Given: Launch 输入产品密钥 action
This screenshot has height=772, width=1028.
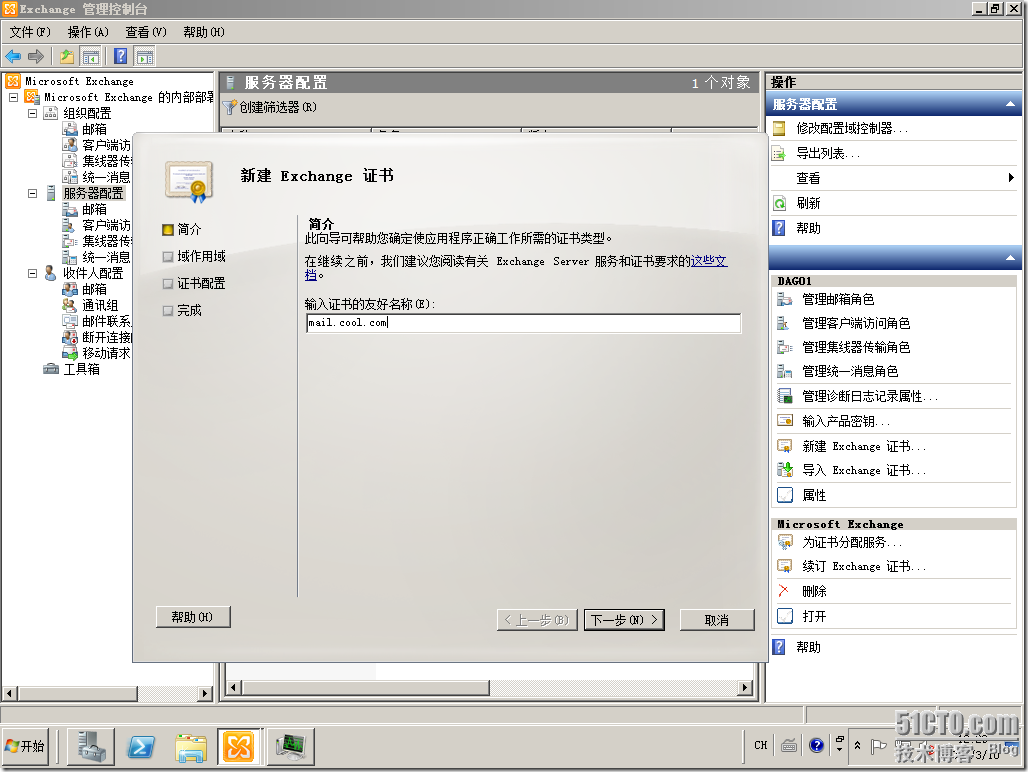Looking at the screenshot, I should coord(845,421).
